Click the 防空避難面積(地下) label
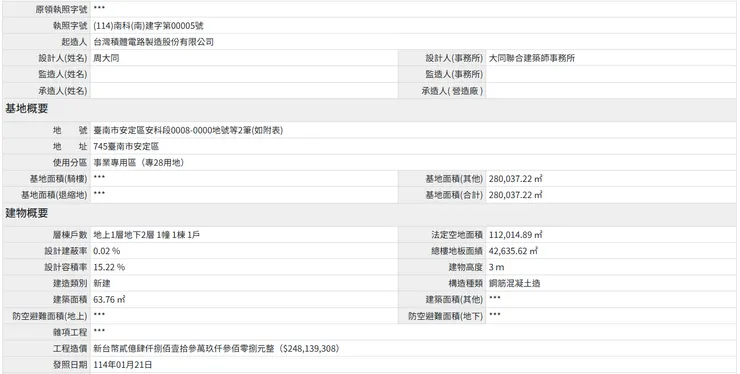Screen dimensions: 740x374 (x=446, y=315)
